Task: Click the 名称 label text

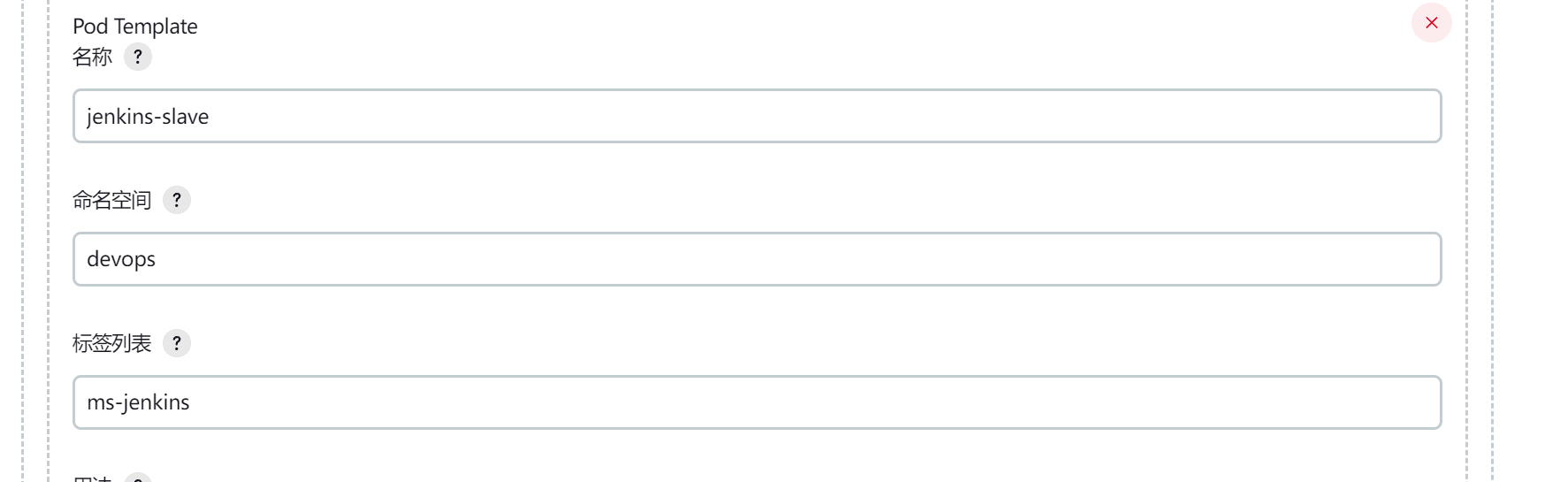Action: tap(92, 57)
